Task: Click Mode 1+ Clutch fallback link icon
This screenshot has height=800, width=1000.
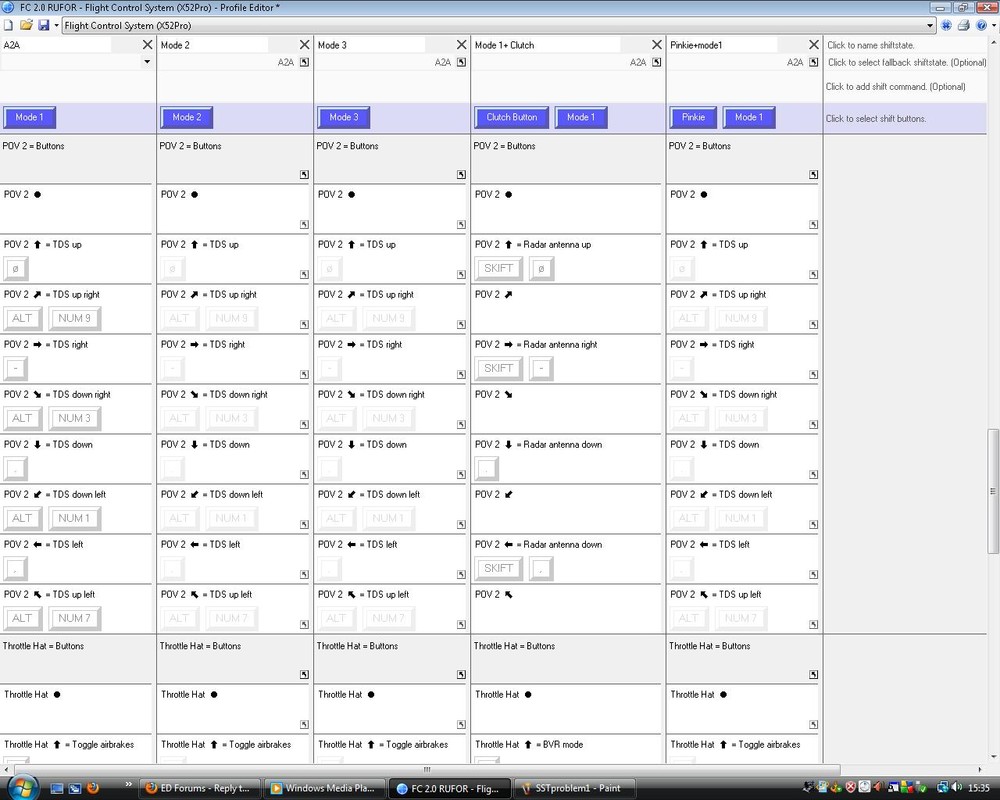Action: click(656, 63)
